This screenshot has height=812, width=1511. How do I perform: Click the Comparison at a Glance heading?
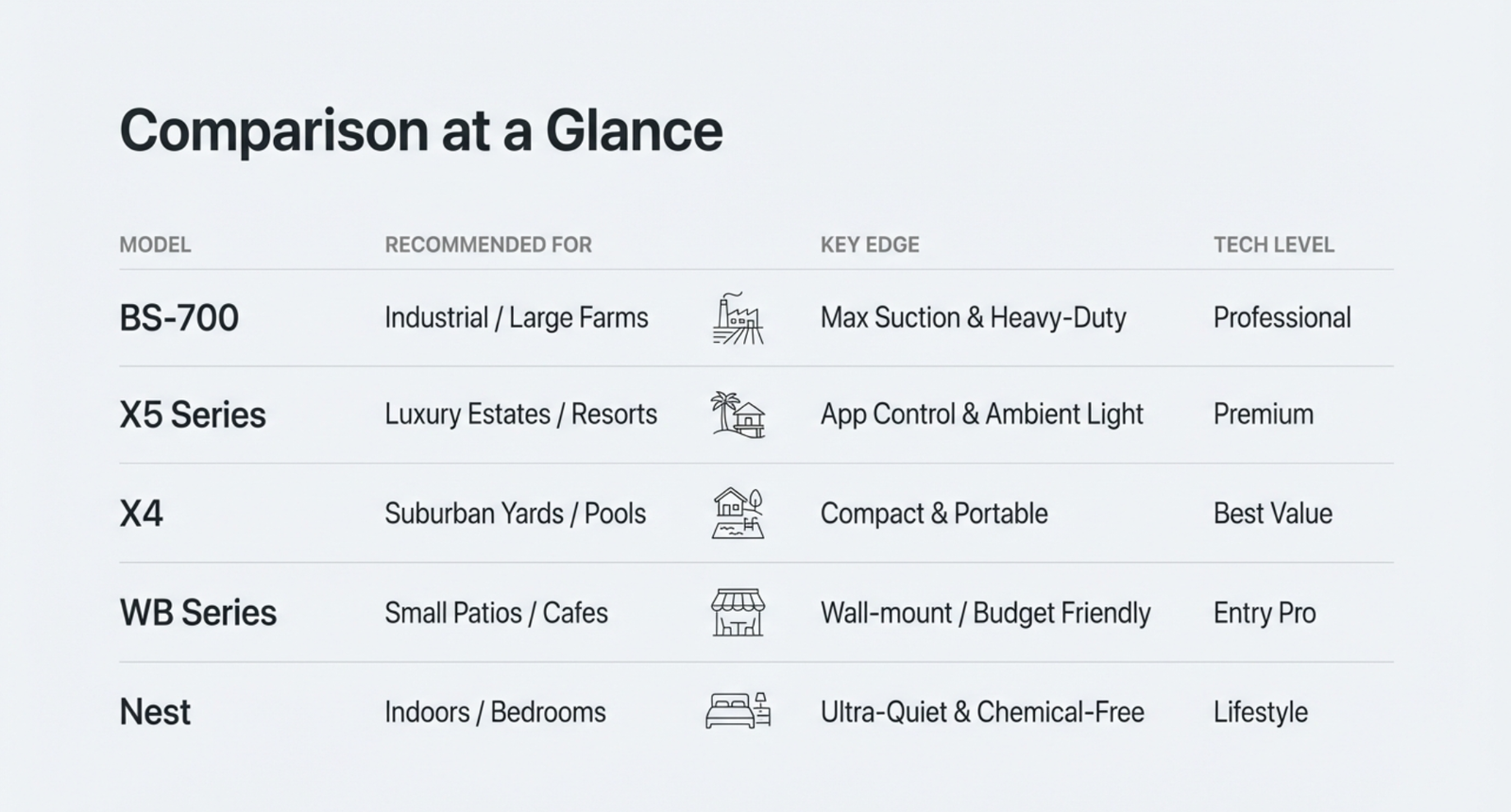tap(421, 130)
